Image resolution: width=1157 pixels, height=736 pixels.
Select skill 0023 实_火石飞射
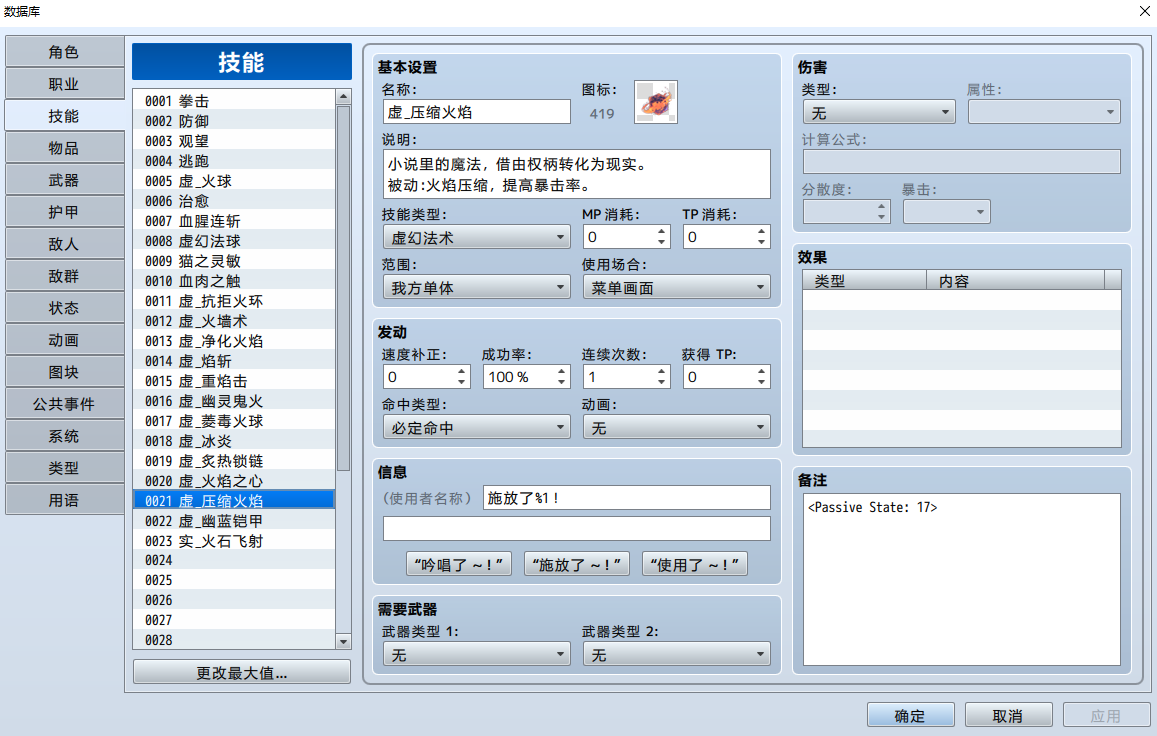pos(234,540)
